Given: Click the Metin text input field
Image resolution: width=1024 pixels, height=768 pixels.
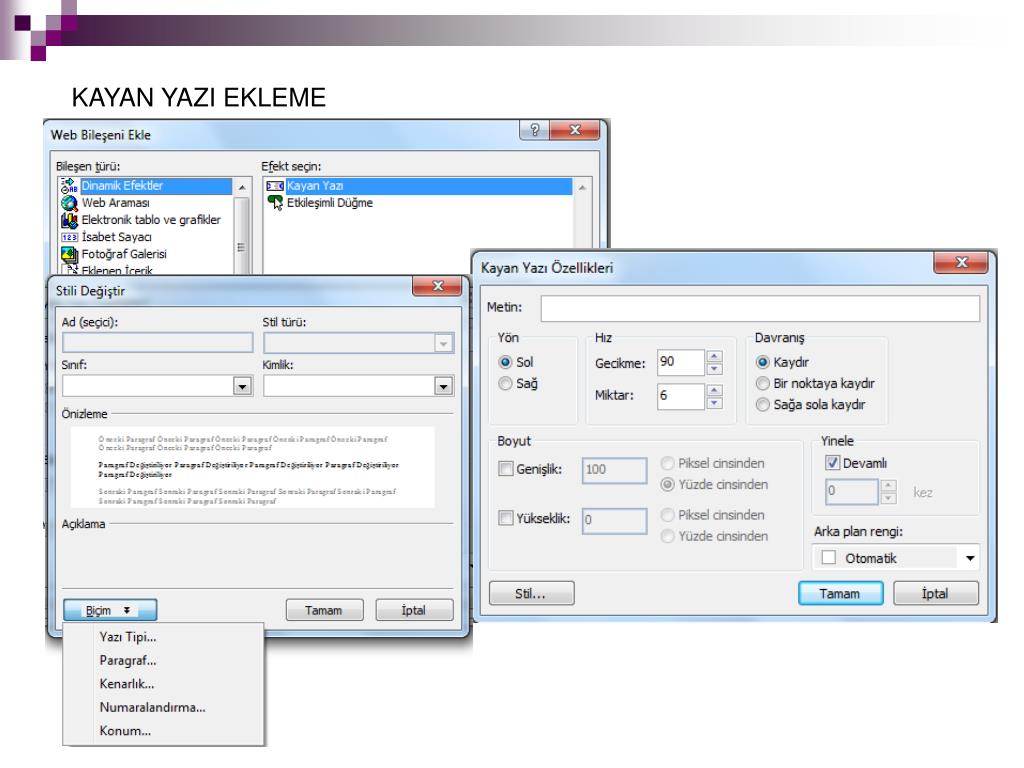Looking at the screenshot, I should click(x=760, y=308).
